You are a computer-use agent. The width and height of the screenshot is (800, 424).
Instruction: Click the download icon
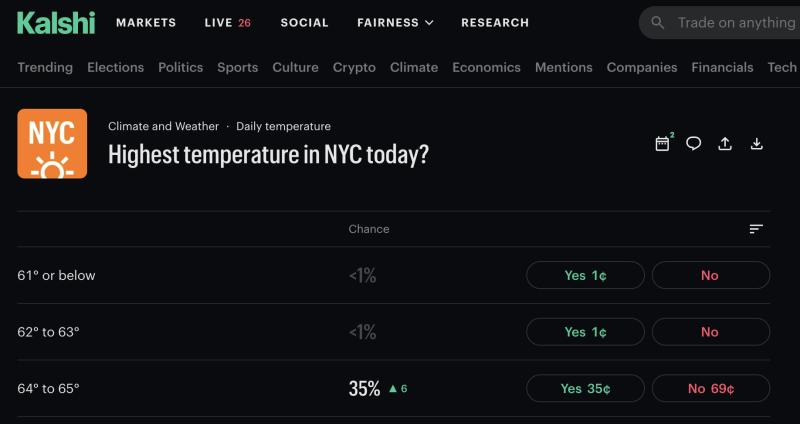tap(757, 143)
